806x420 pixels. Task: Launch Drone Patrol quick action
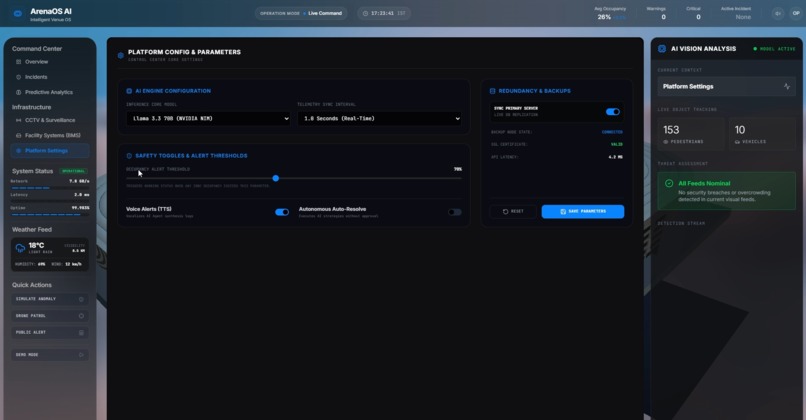pos(50,316)
